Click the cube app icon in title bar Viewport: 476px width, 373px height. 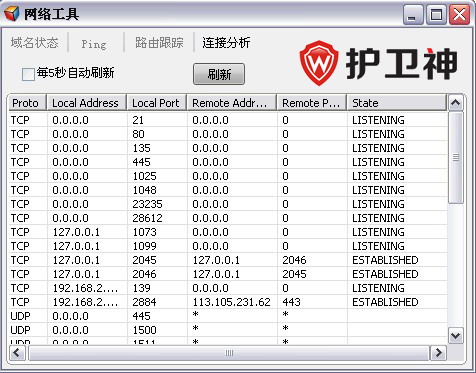point(11,14)
